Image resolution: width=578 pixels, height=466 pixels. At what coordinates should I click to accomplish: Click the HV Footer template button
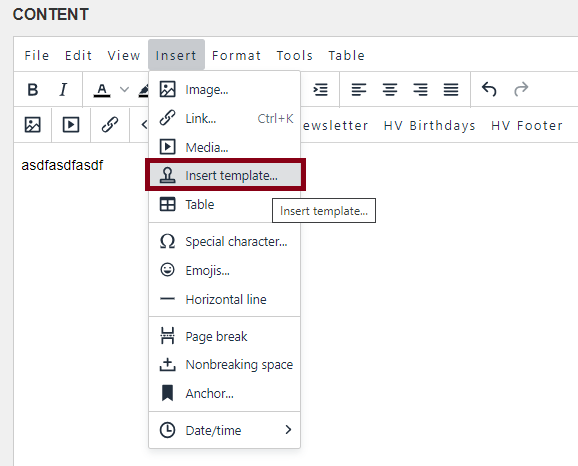pyautogui.click(x=527, y=125)
